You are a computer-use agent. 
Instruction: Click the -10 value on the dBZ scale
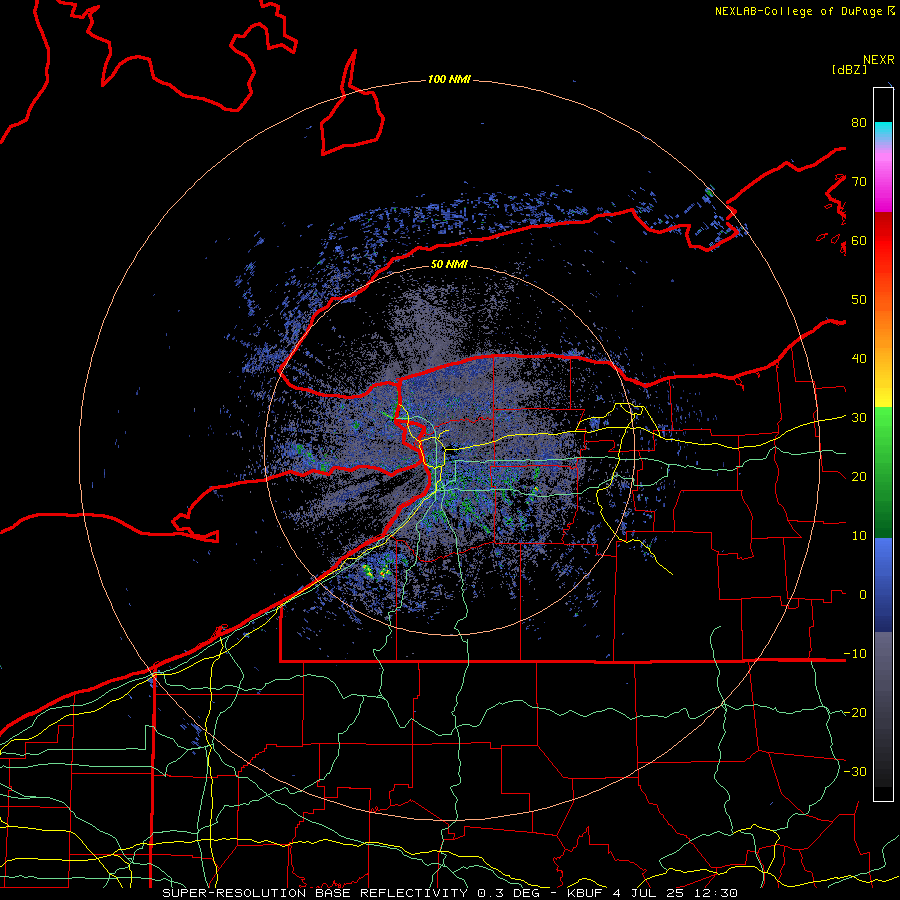pos(855,654)
